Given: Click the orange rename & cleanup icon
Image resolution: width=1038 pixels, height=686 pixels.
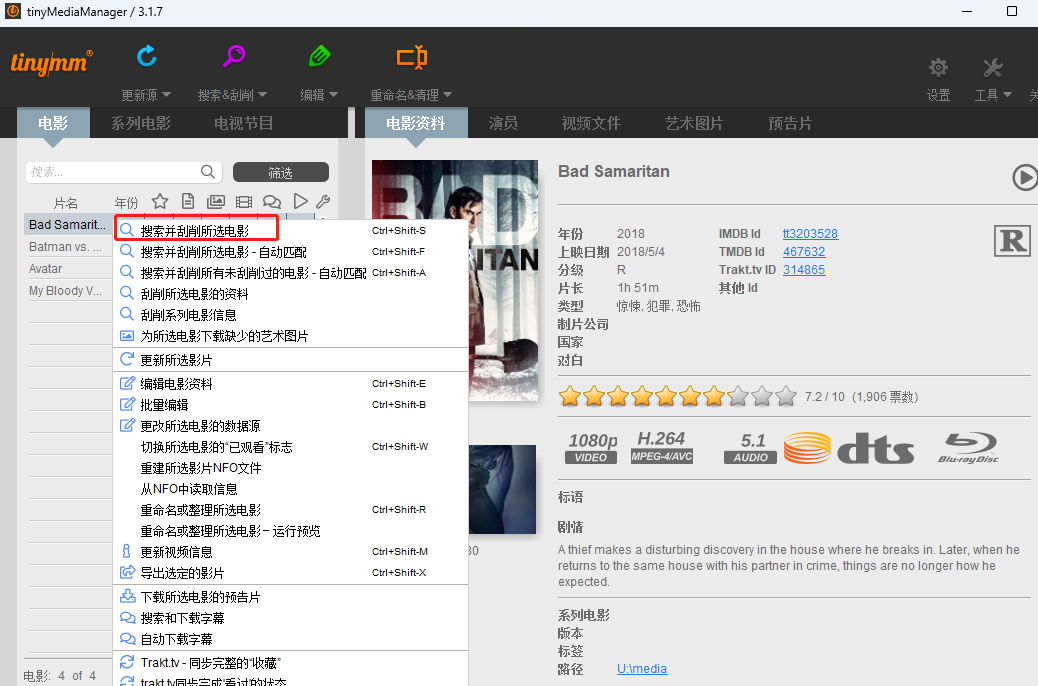Looking at the screenshot, I should (411, 58).
